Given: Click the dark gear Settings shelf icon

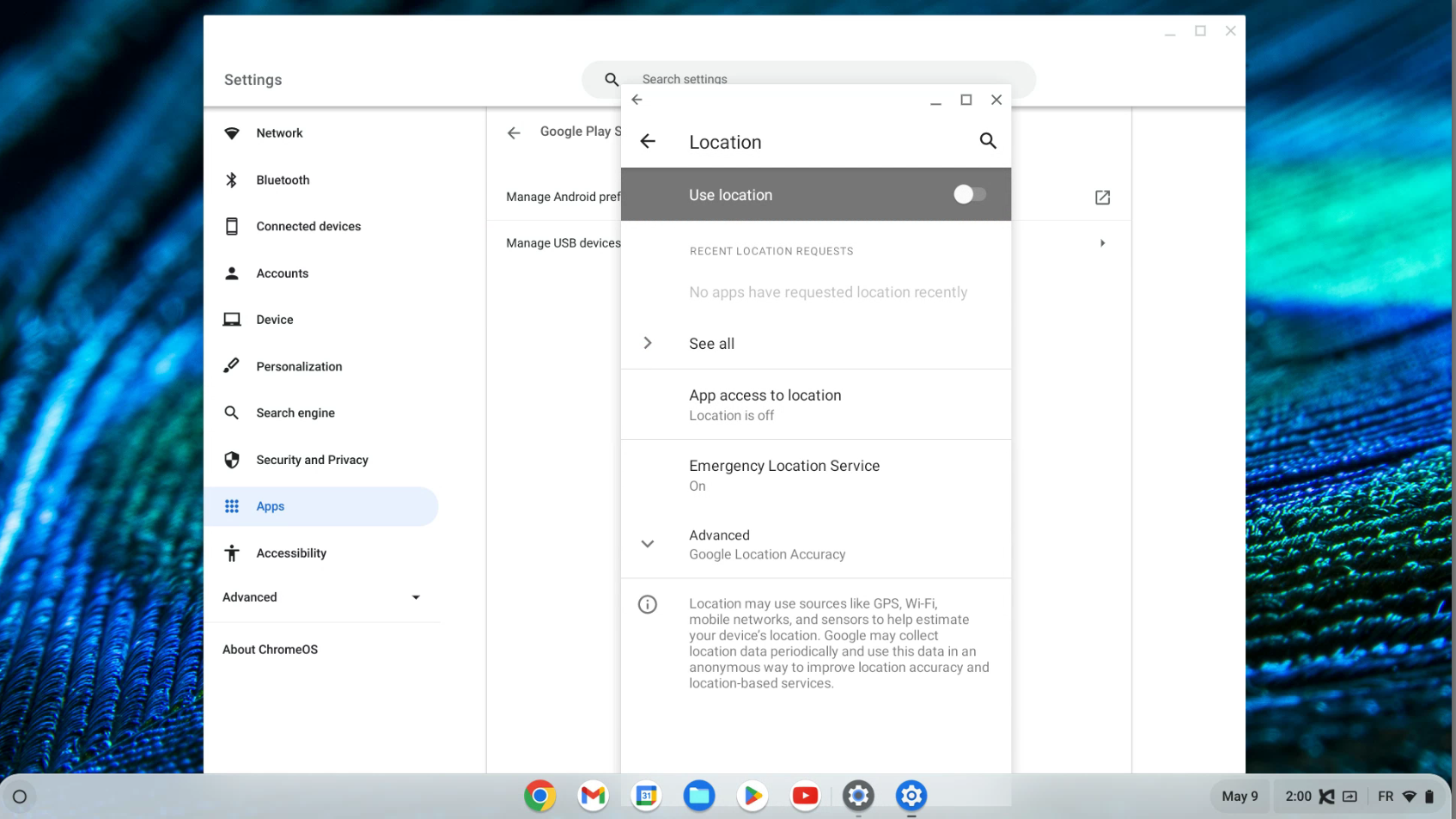Looking at the screenshot, I should tap(858, 796).
